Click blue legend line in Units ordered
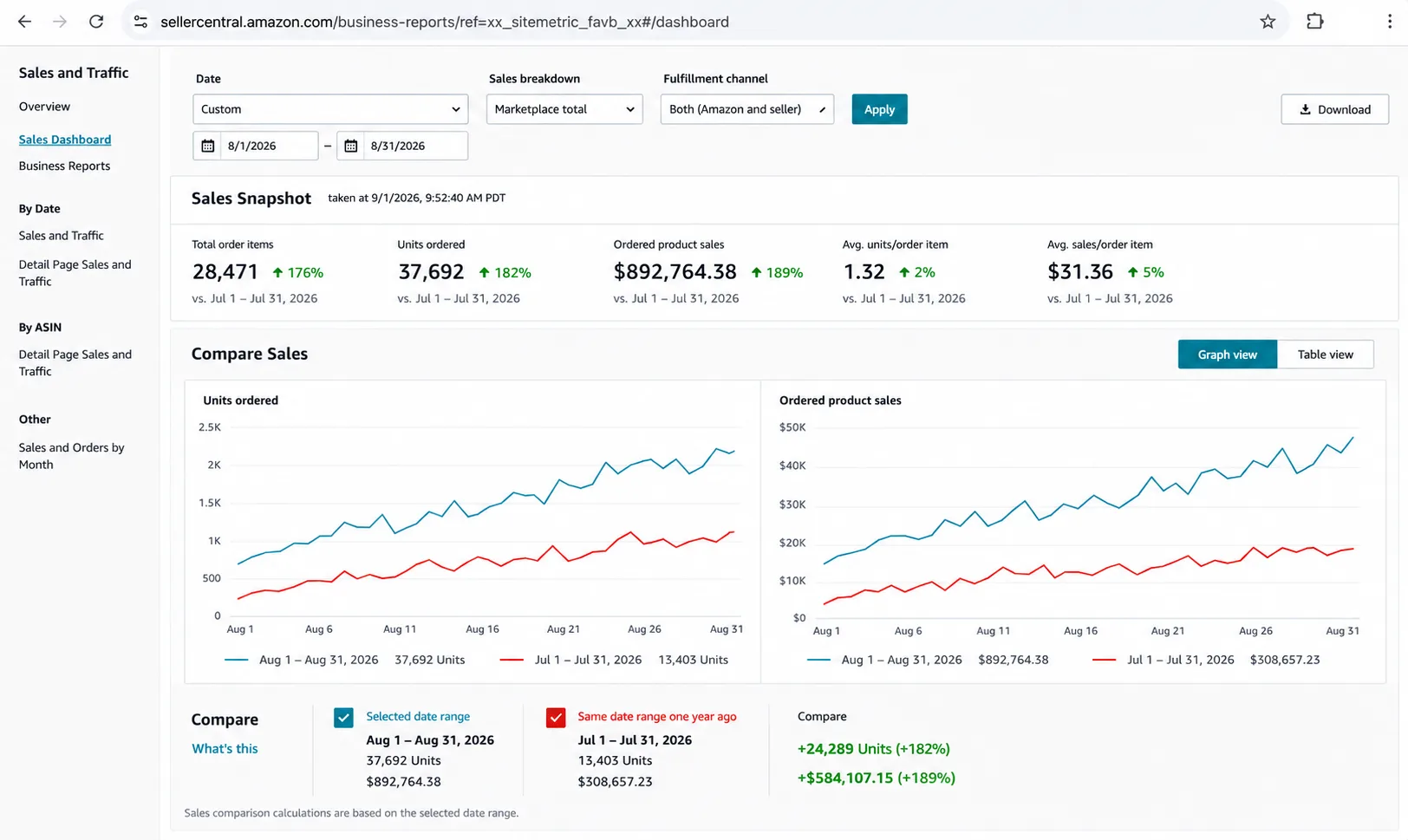 pyautogui.click(x=237, y=660)
